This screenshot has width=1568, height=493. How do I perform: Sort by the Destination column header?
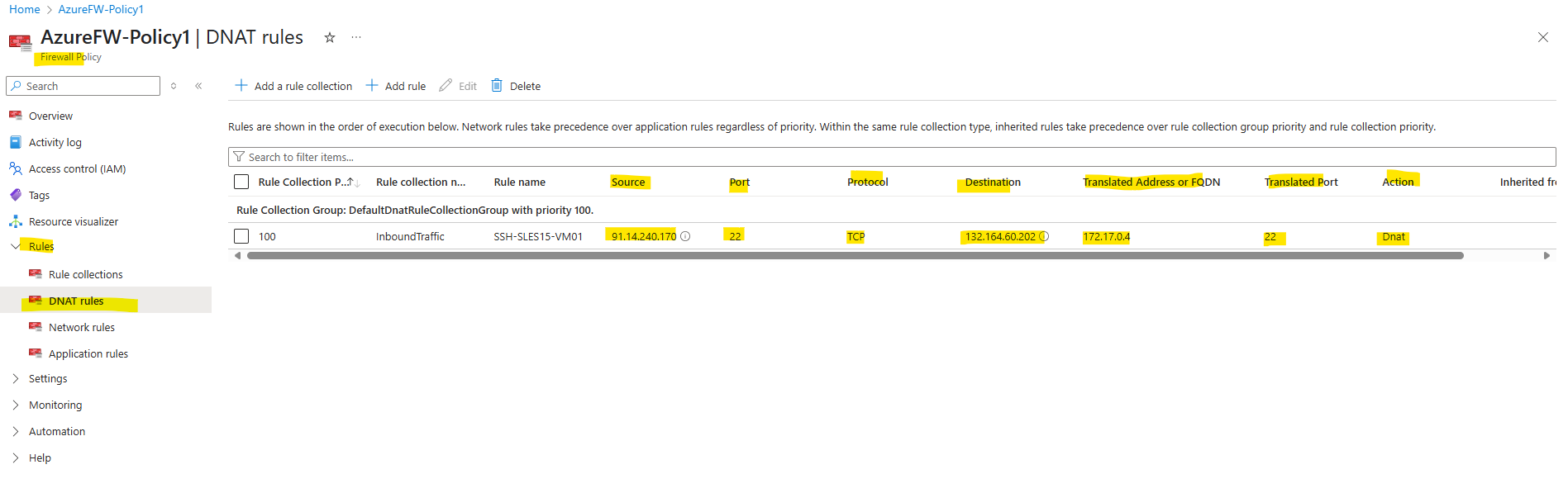[993, 182]
